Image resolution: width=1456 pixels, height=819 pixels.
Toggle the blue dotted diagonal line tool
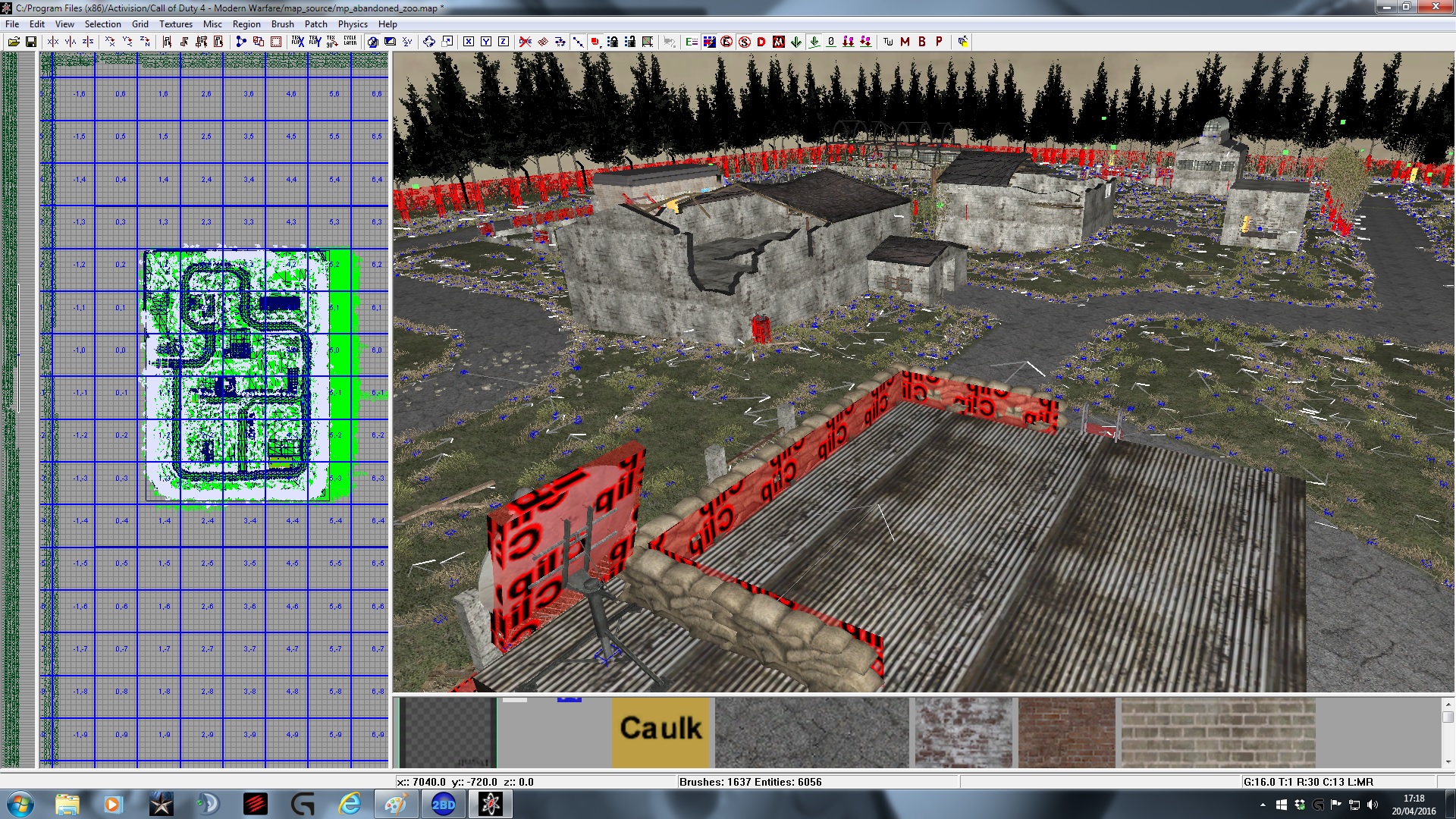(578, 42)
